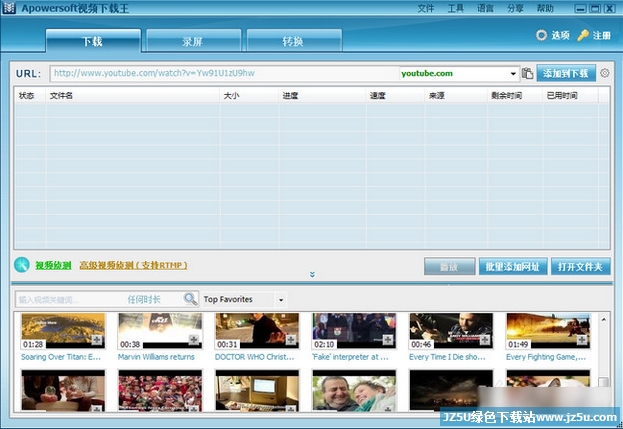Open 工具 menu
Viewport: 623px width, 429px height.
(456, 8)
